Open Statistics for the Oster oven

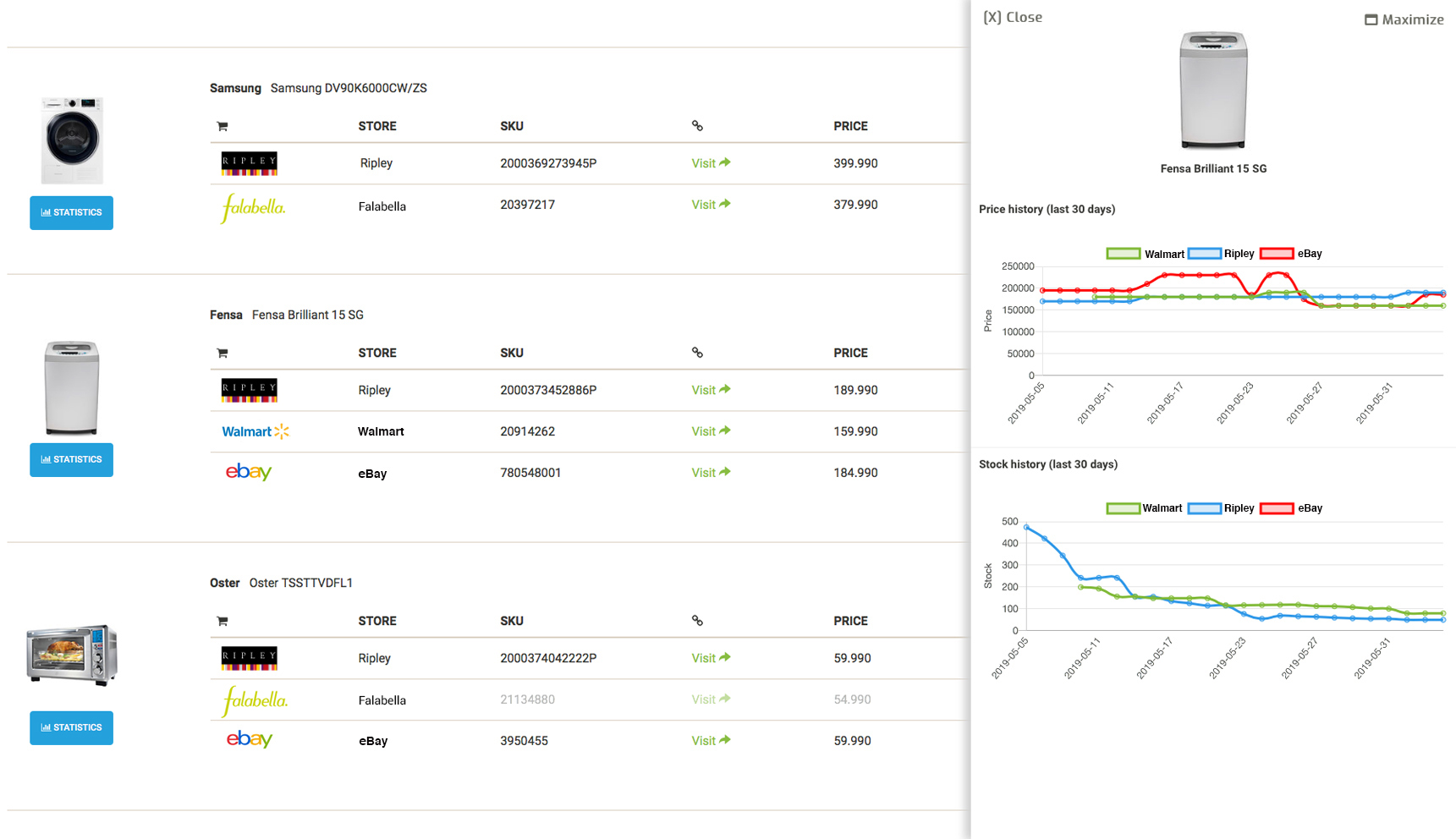click(x=71, y=728)
